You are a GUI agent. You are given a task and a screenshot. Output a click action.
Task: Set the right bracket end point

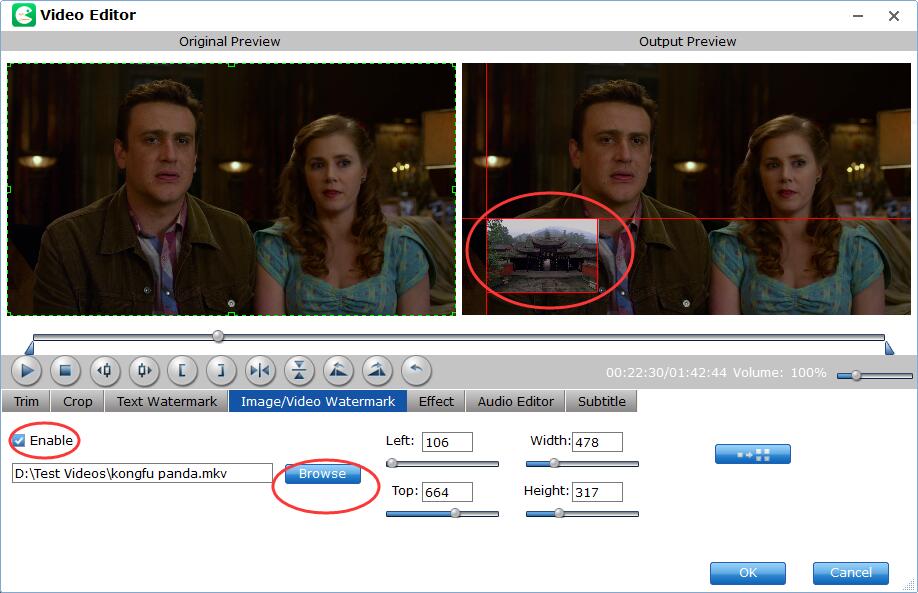[221, 371]
